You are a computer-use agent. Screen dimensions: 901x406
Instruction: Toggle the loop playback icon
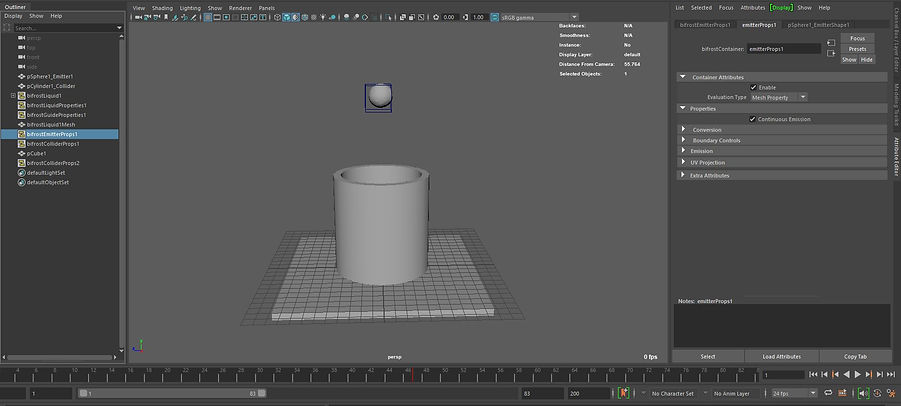point(828,393)
